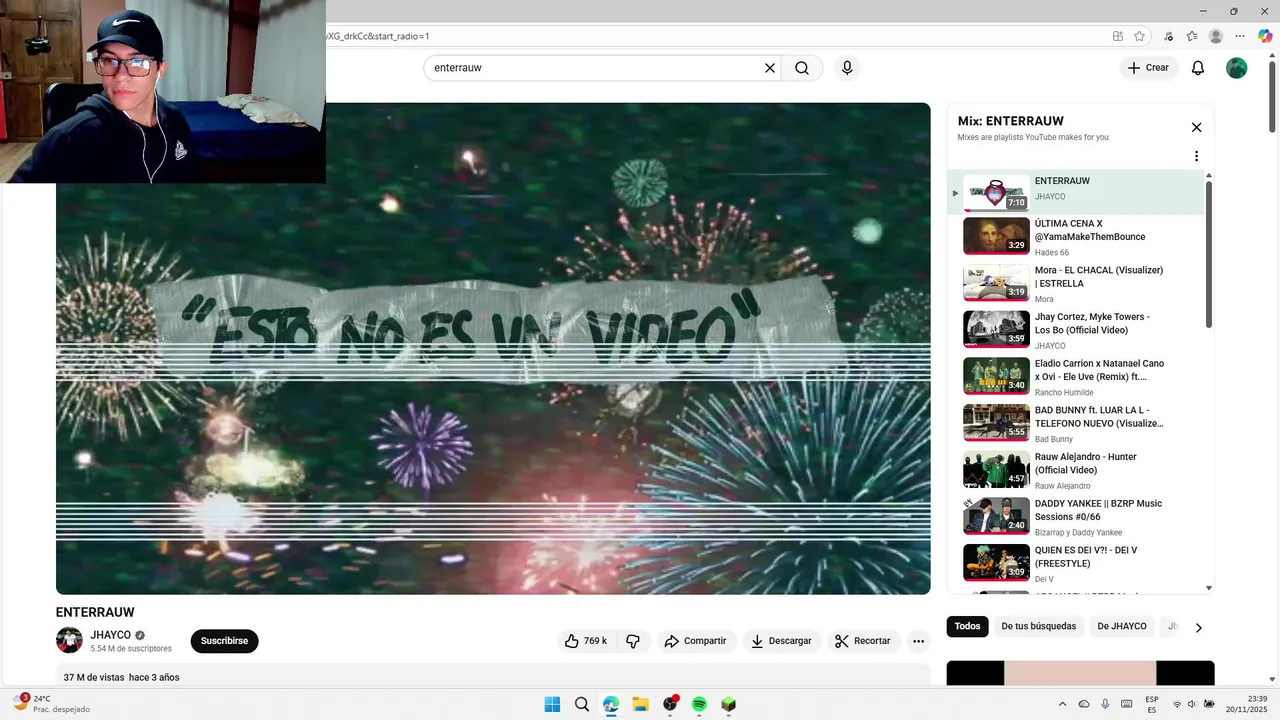Click the Suscribirse button
Screen dimensions: 1280x720
click(x=224, y=641)
